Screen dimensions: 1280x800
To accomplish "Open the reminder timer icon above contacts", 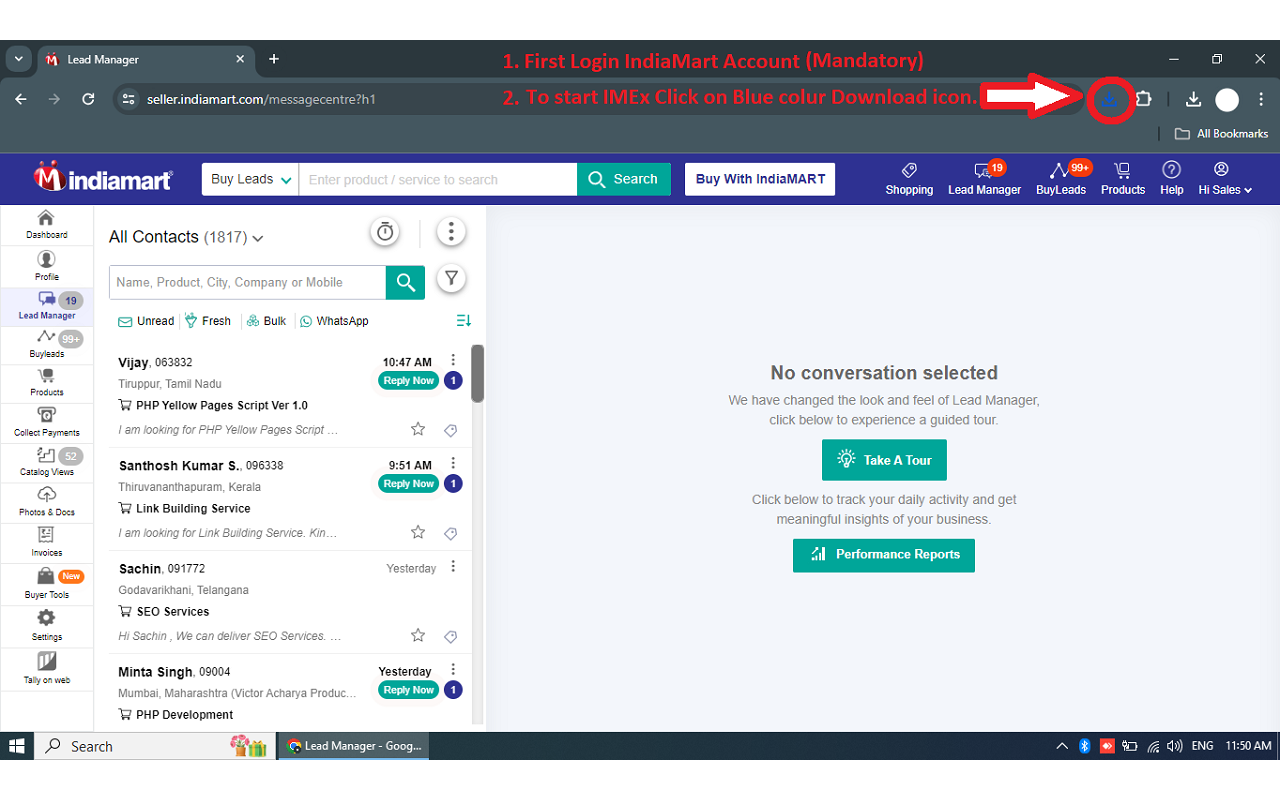I will click(x=385, y=231).
